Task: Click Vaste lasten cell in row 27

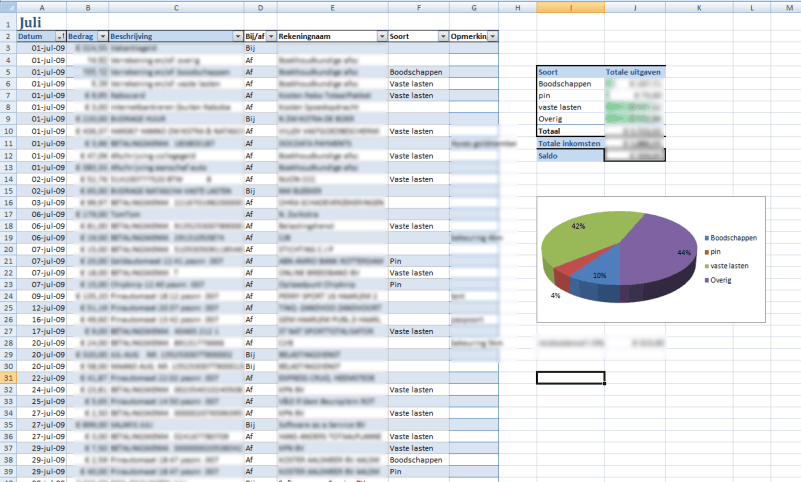Action: coord(419,331)
